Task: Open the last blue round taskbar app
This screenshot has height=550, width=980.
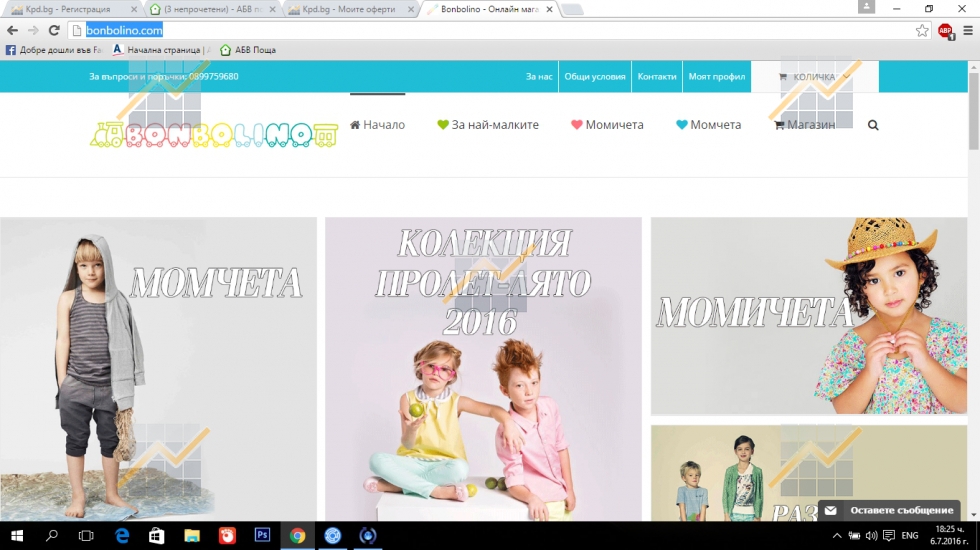Action: 368,536
